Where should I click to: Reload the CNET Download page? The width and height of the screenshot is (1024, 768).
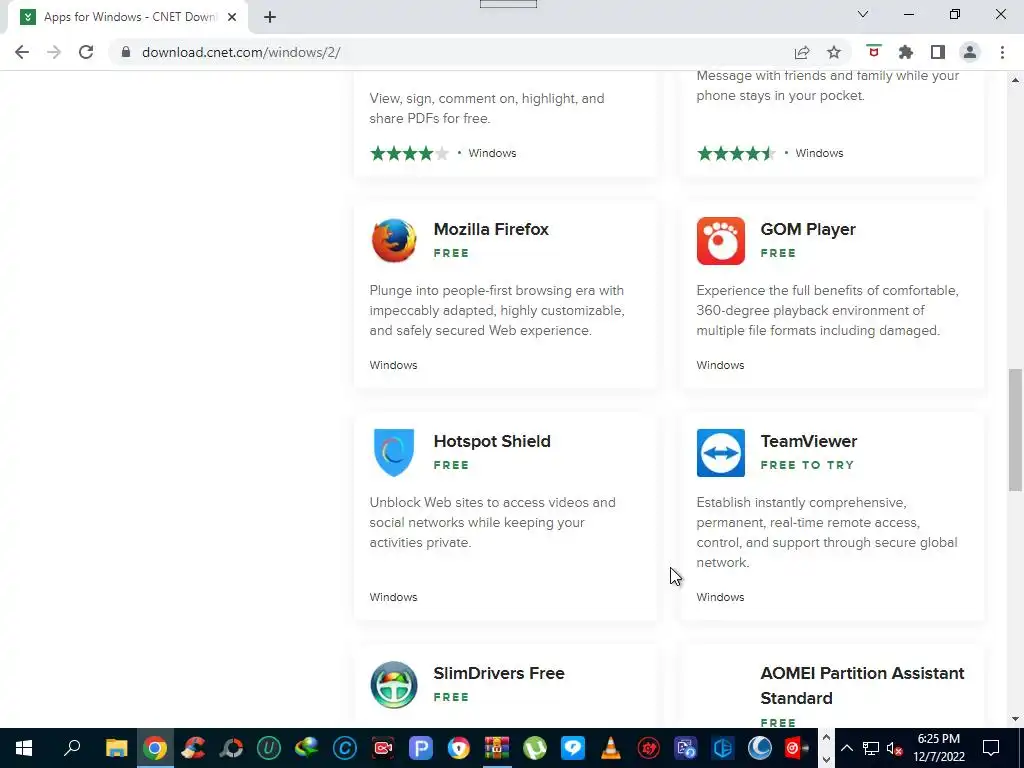[86, 52]
